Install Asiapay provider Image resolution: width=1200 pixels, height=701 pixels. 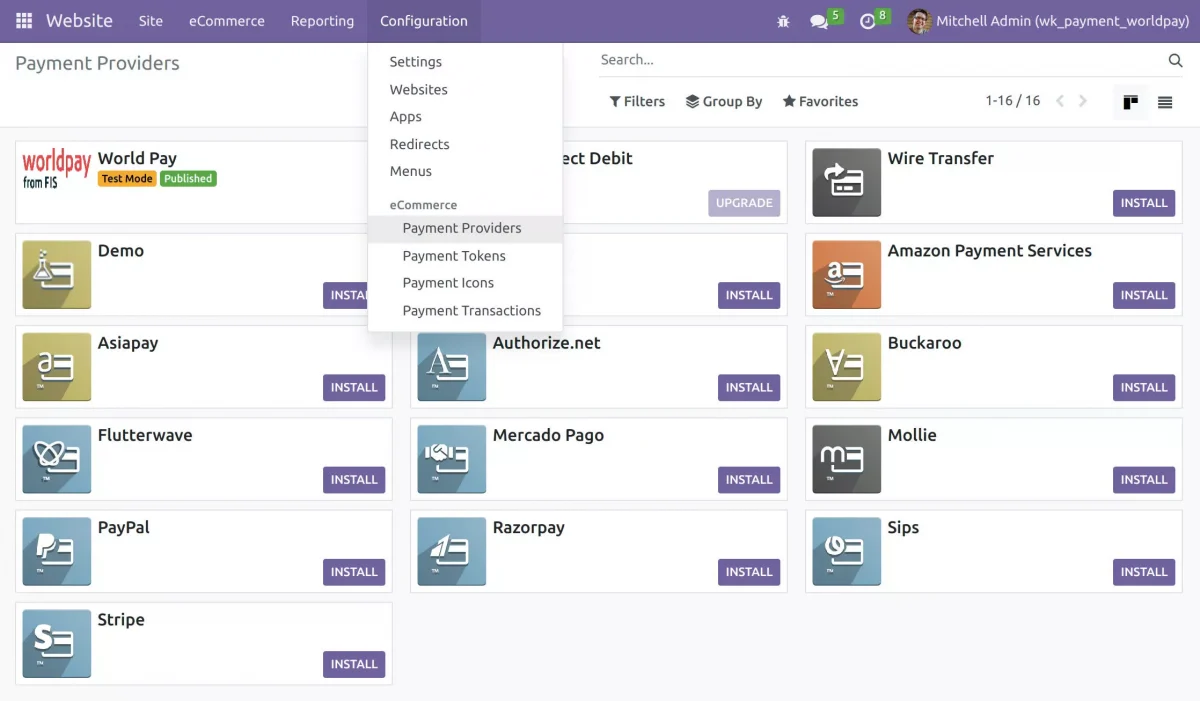coord(354,387)
